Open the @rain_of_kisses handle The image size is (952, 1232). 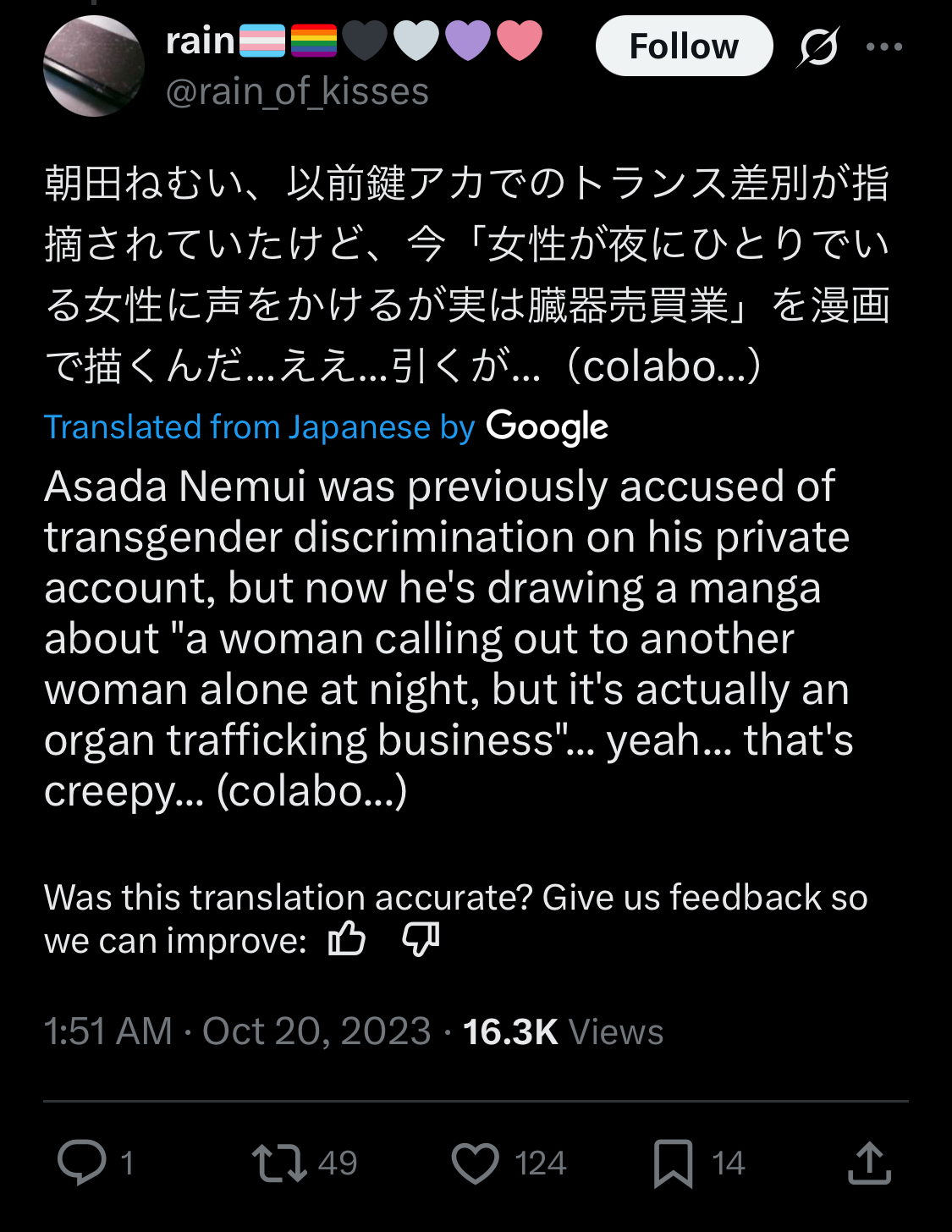pos(297,91)
